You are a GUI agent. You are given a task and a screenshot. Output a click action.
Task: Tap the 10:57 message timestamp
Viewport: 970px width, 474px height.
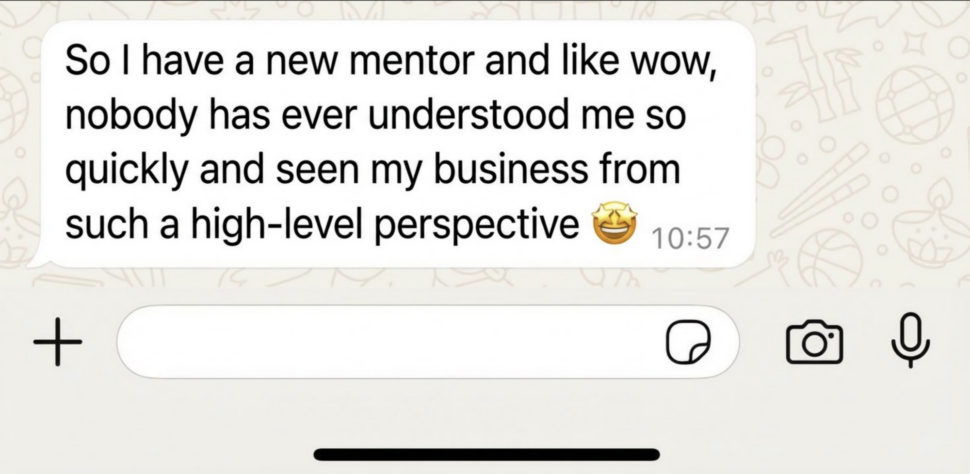click(690, 238)
